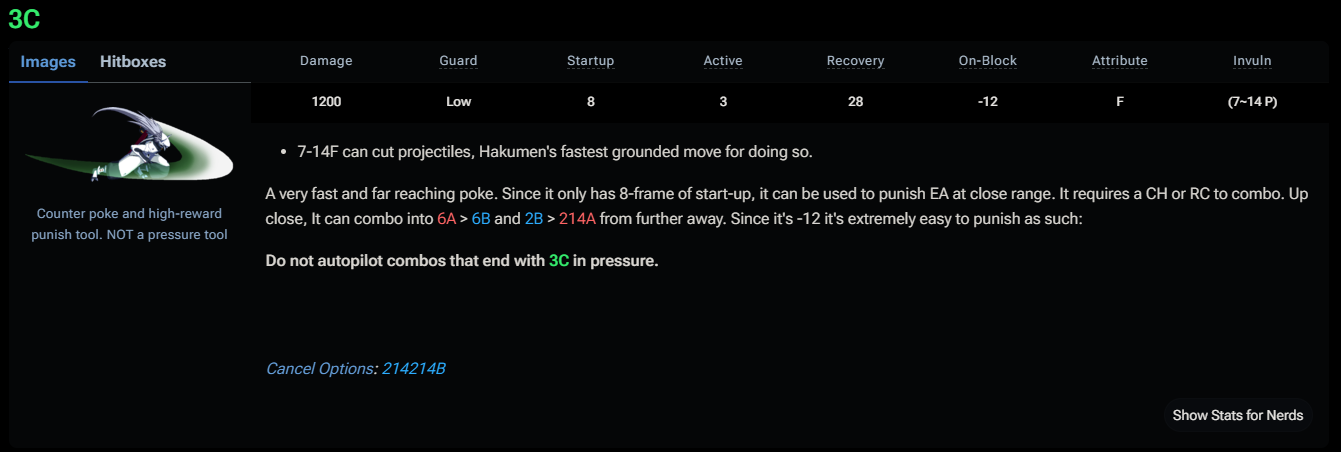
Task: Select the Attribute column header
Action: tap(1119, 61)
